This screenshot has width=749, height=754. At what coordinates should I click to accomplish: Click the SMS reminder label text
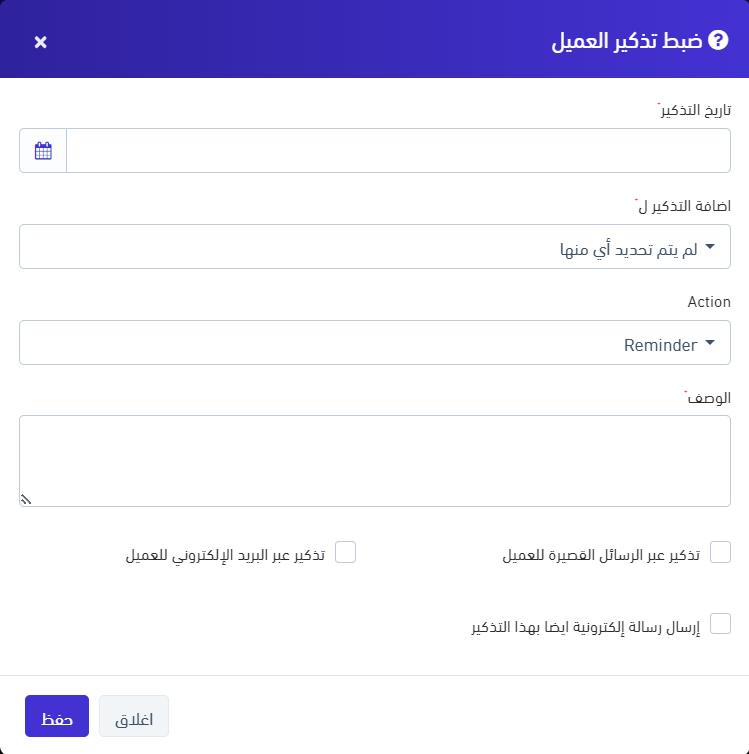pyautogui.click(x=600, y=555)
